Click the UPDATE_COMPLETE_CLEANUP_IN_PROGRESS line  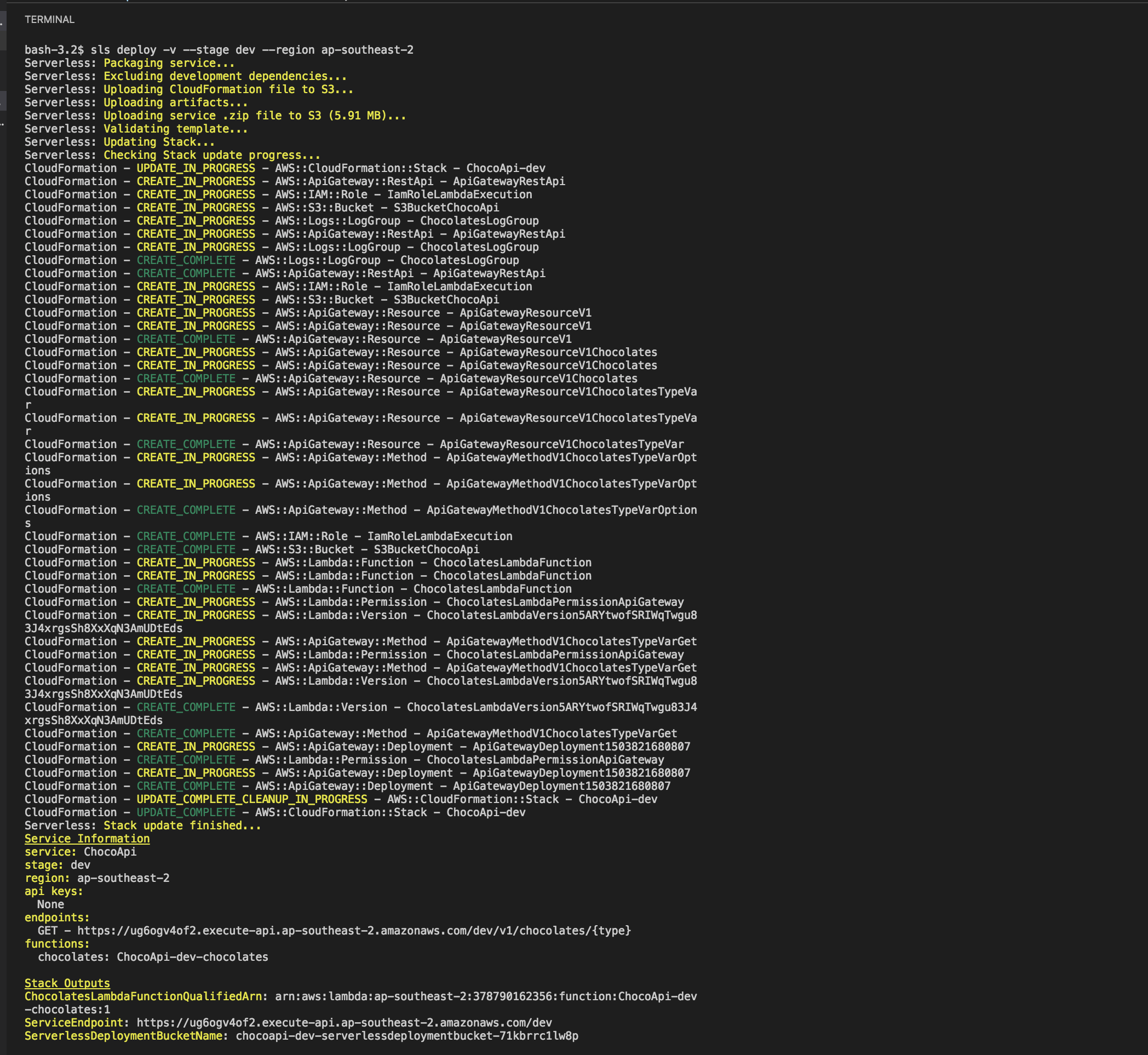click(341, 798)
